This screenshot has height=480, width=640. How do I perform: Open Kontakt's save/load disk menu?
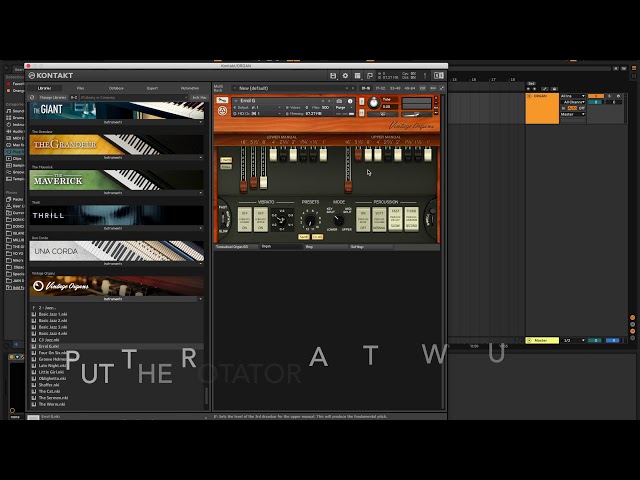point(333,76)
